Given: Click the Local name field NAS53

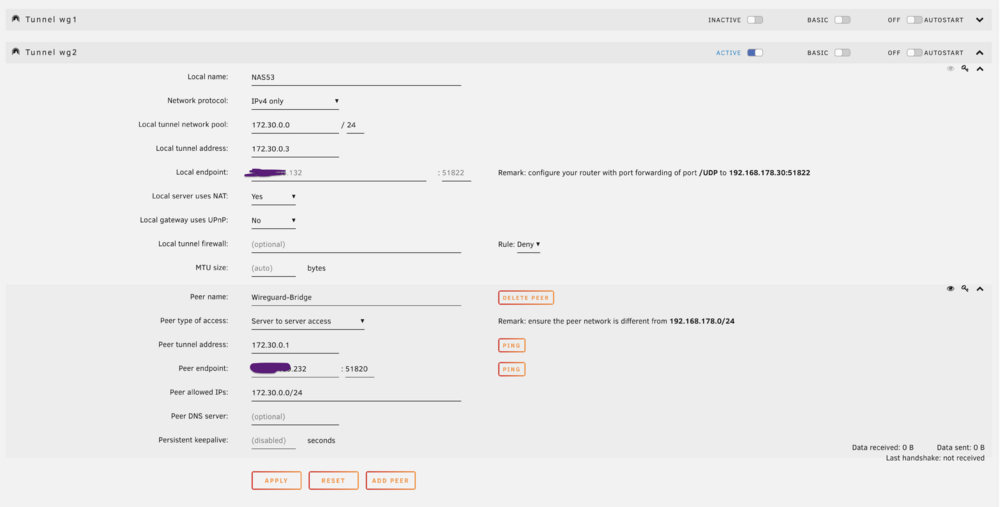Looking at the screenshot, I should coord(356,77).
